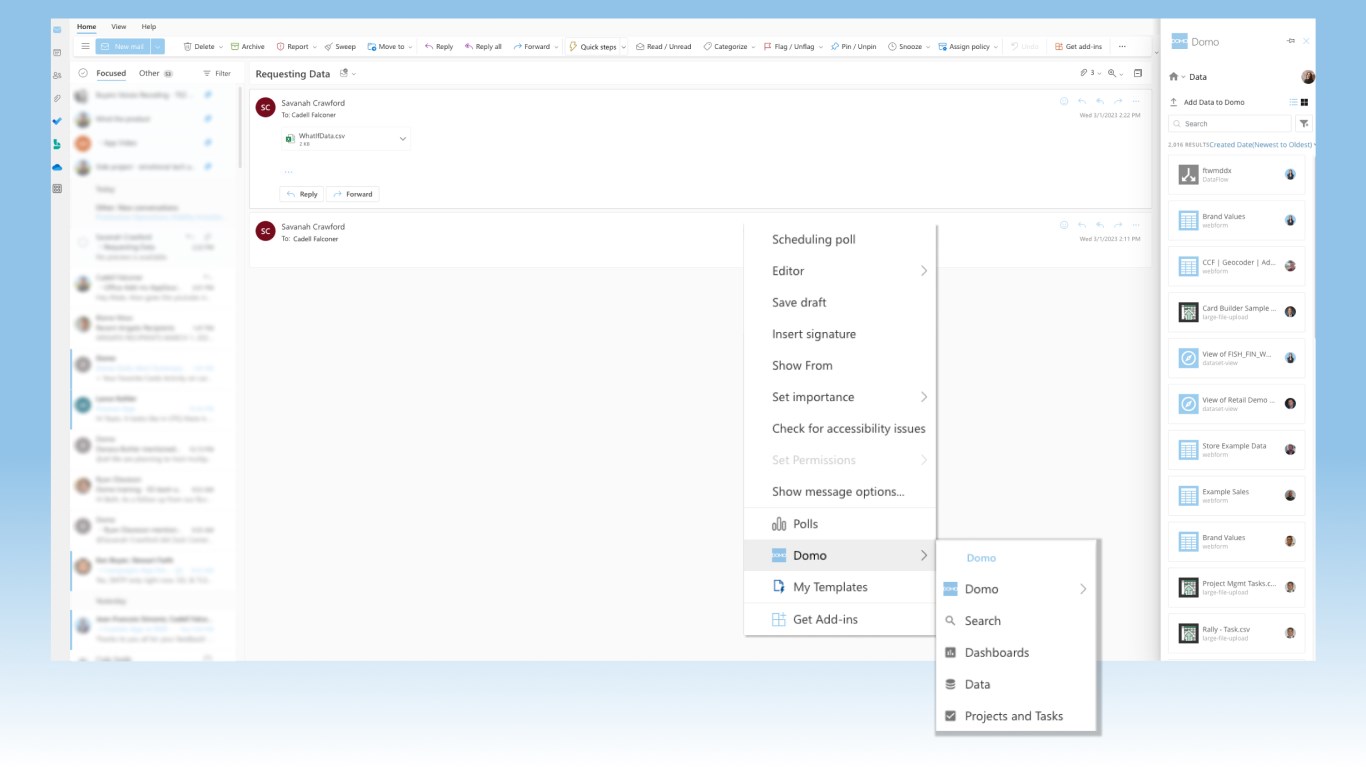The image size is (1366, 768).
Task: Click the Domo home icon
Action: click(x=1174, y=77)
